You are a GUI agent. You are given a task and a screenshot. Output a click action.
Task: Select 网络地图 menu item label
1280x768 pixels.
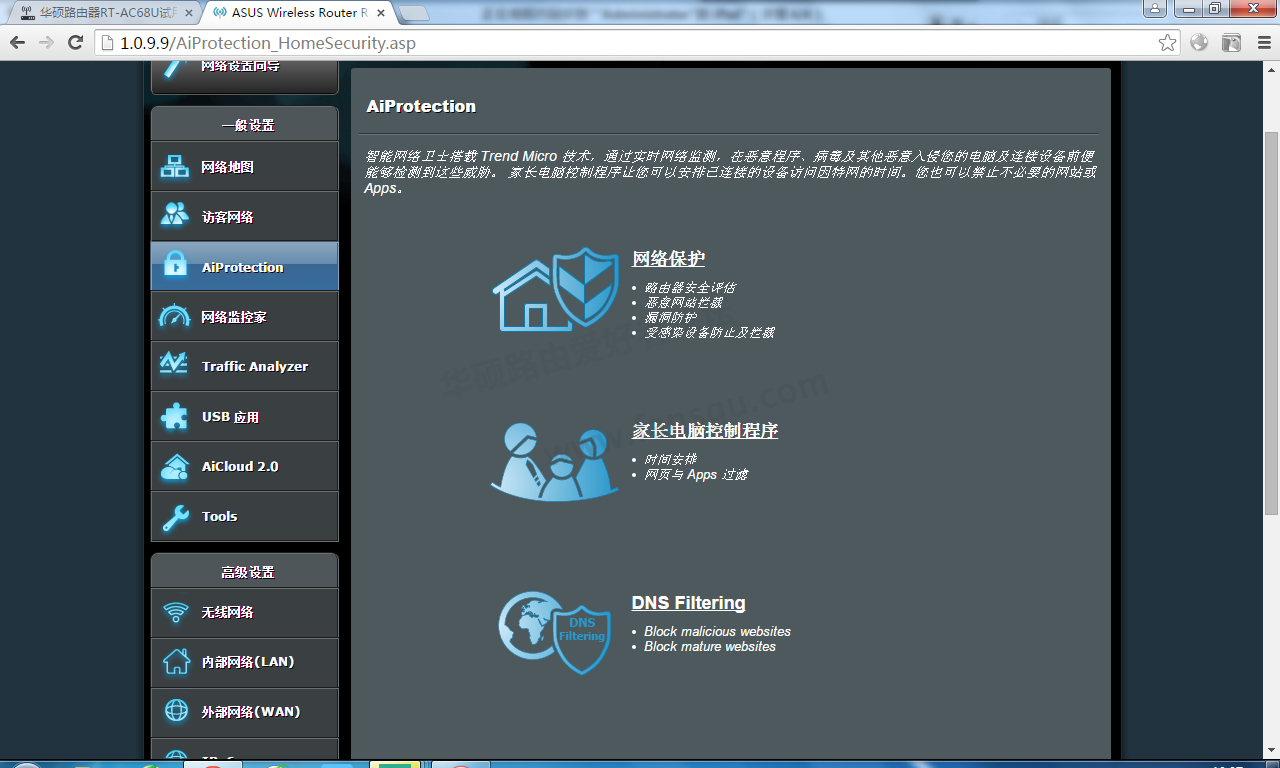pyautogui.click(x=227, y=167)
